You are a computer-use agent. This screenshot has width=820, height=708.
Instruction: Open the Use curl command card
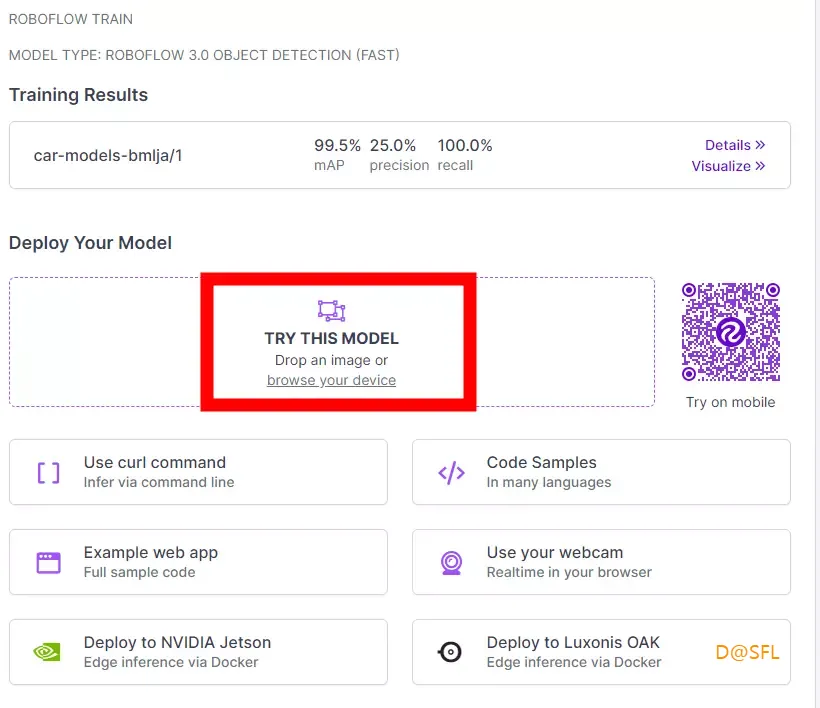198,472
